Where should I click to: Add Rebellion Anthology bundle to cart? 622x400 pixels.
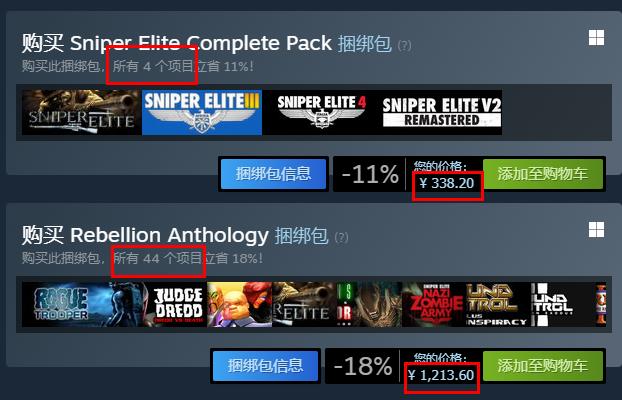[x=543, y=366]
